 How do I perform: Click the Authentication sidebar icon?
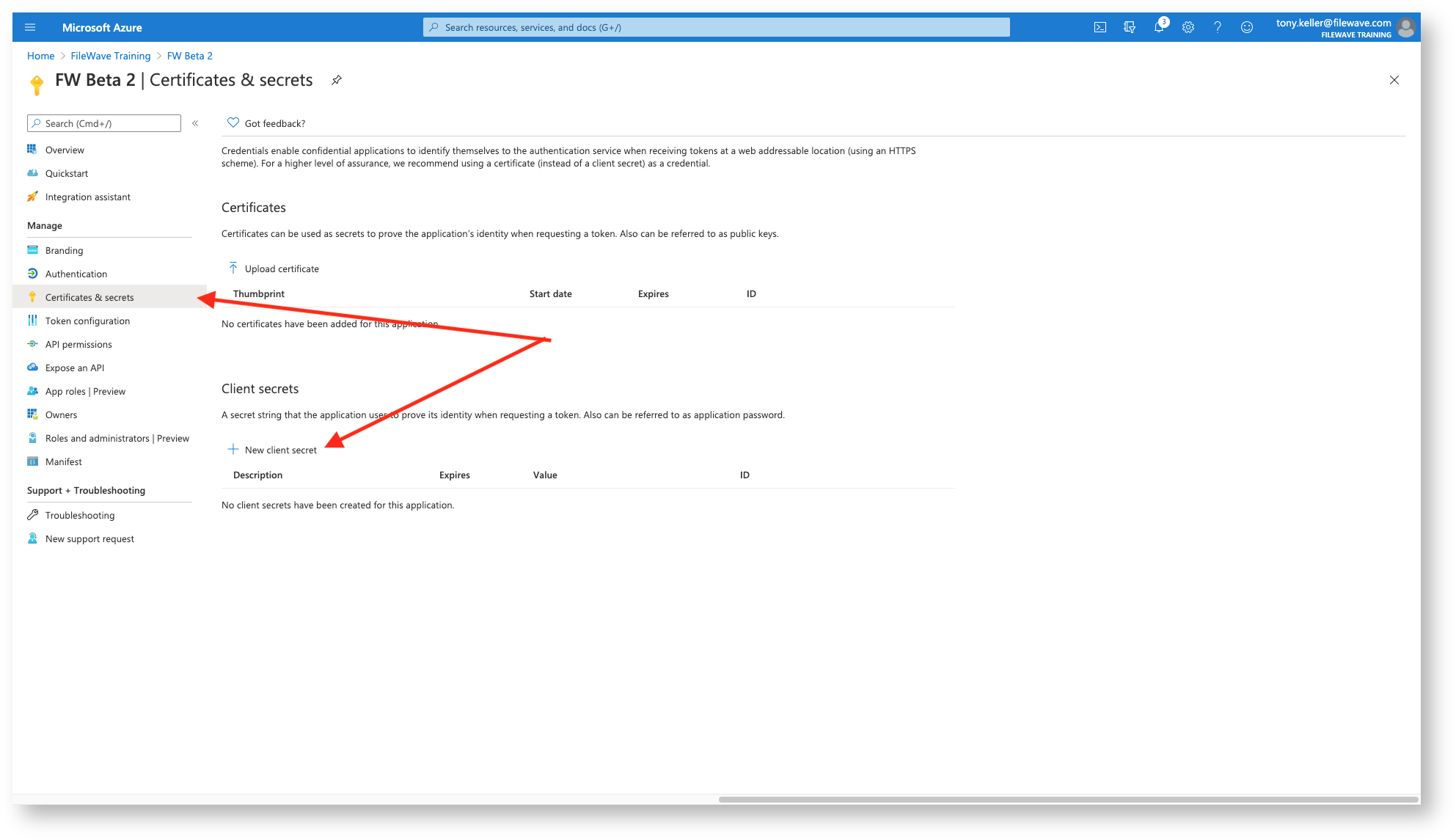pos(32,273)
